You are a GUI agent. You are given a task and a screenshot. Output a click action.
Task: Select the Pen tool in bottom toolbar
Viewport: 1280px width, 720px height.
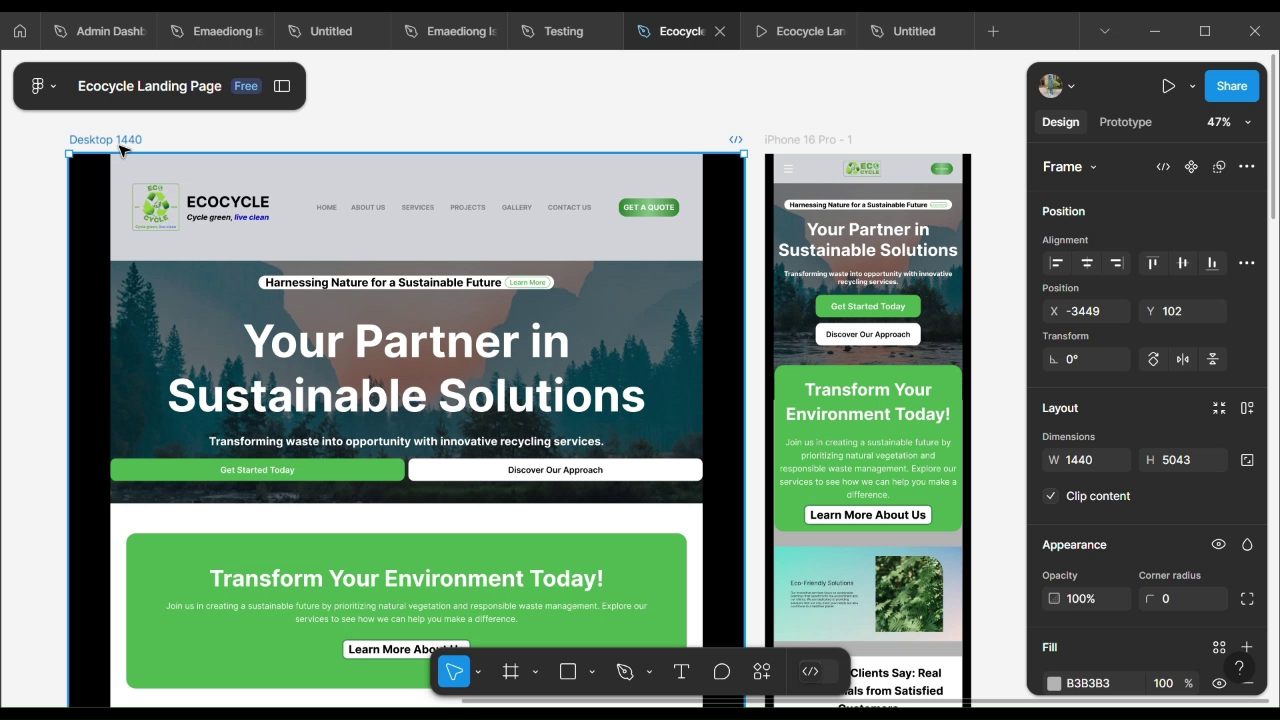(625, 672)
